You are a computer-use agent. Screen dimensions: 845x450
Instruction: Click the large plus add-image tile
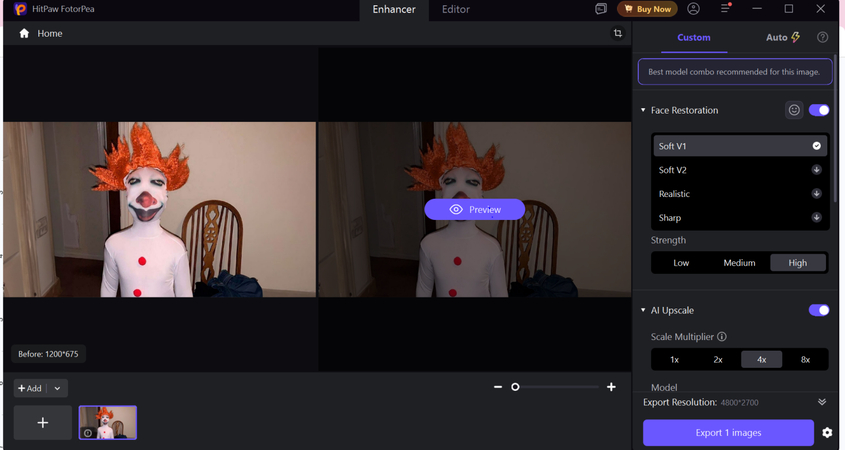(43, 423)
